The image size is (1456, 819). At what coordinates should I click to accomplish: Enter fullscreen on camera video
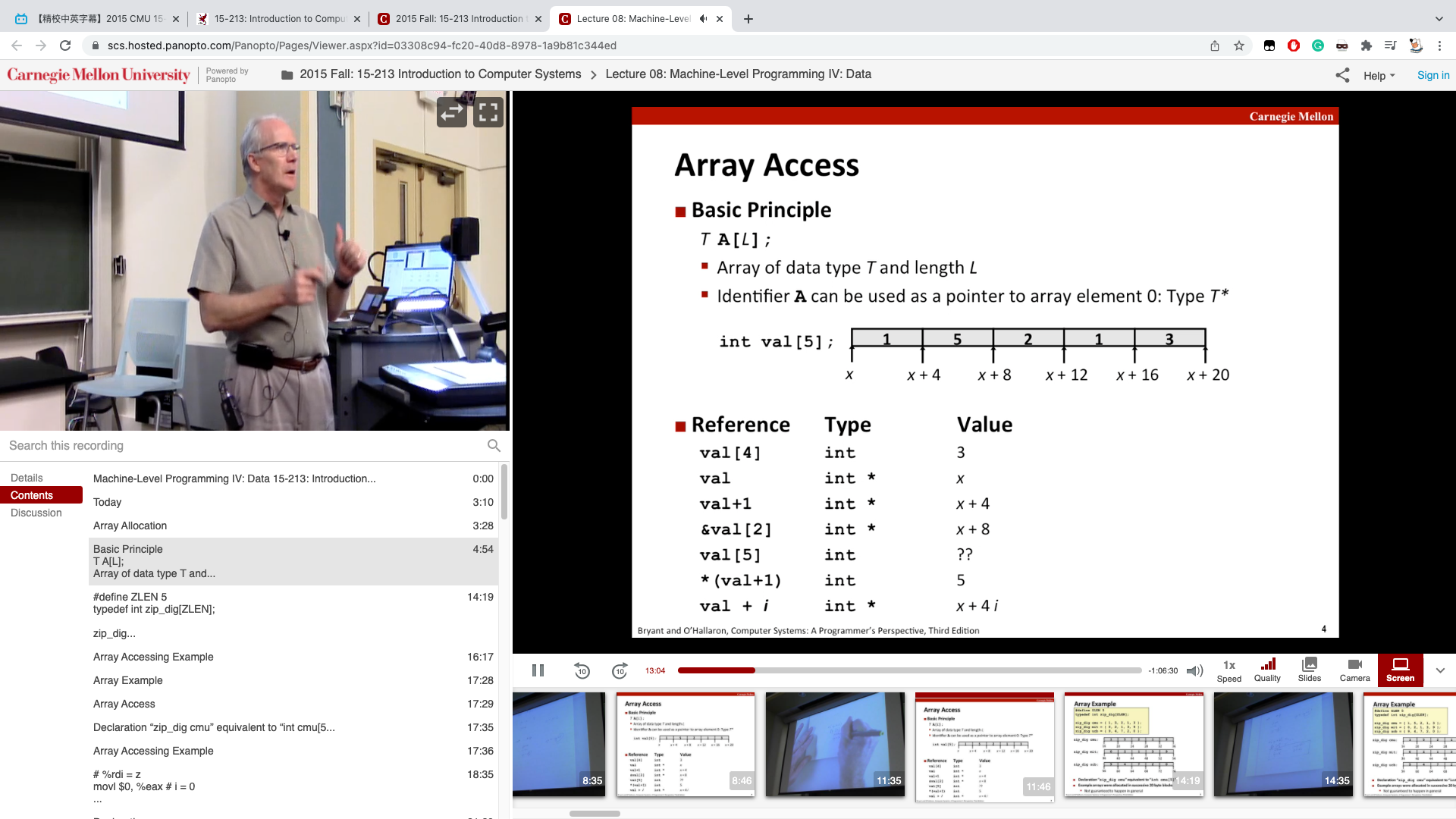[488, 112]
